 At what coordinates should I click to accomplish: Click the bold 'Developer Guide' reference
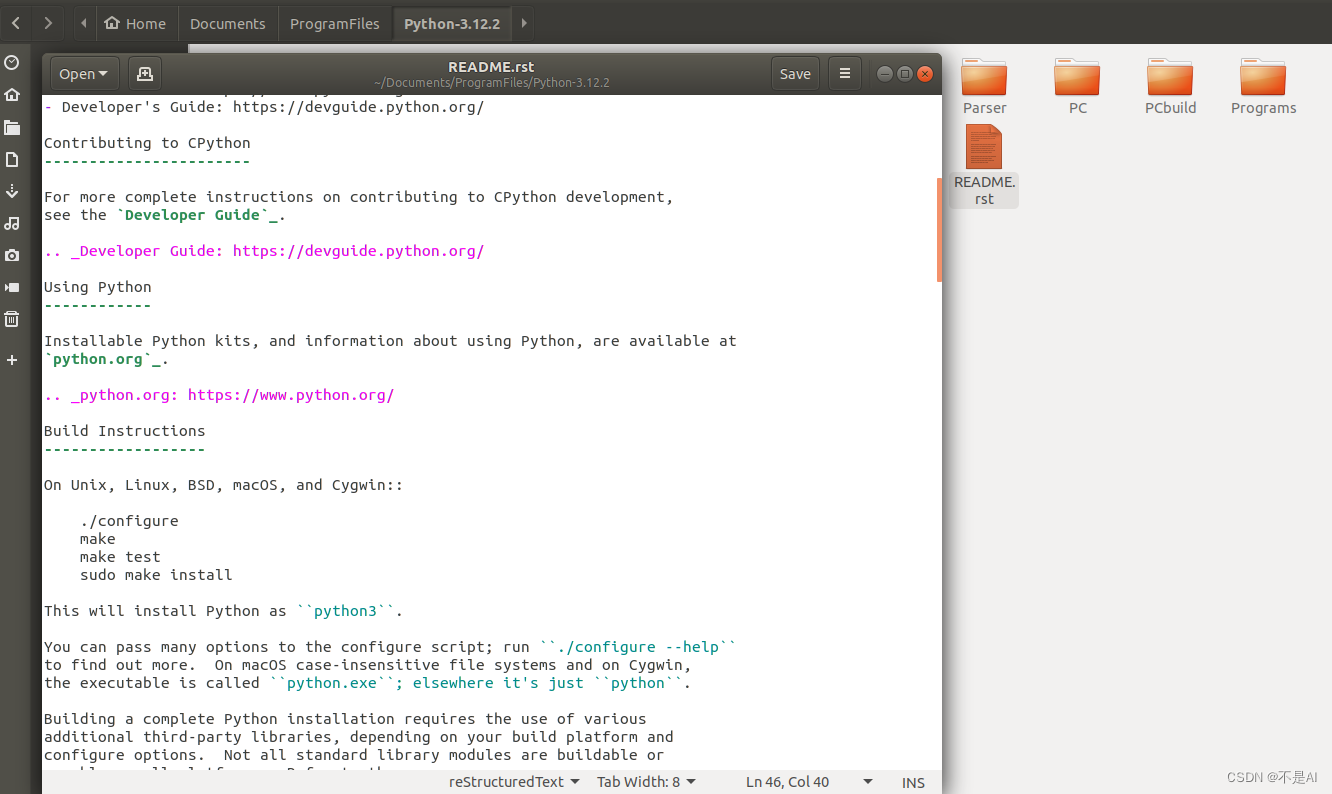tap(197, 215)
